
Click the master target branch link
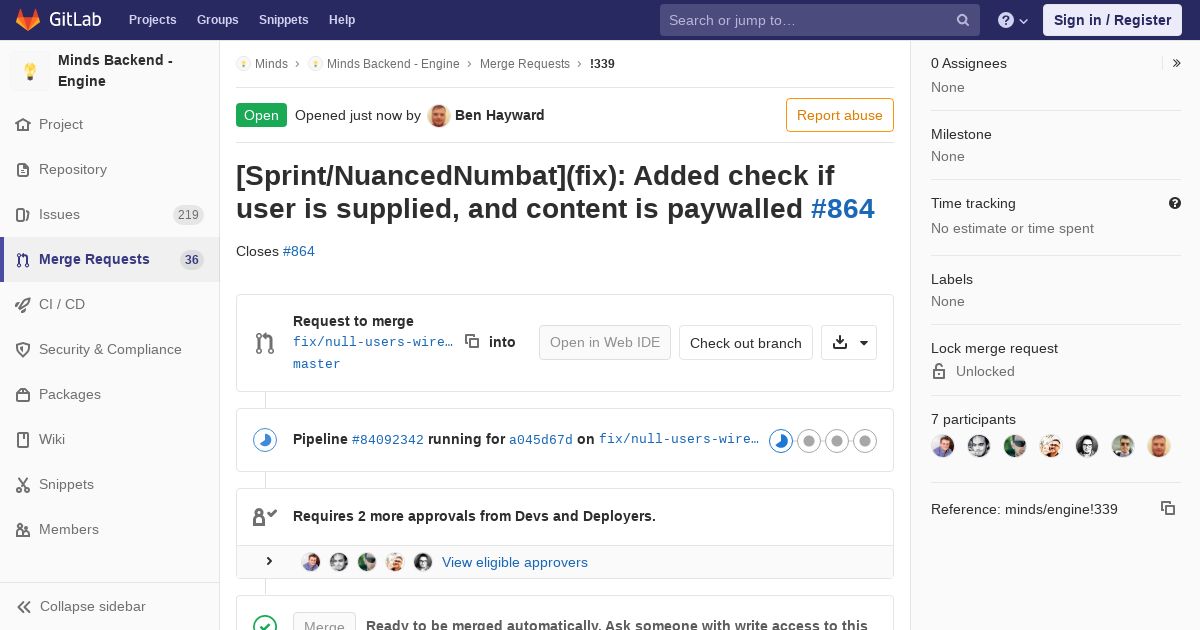point(317,364)
